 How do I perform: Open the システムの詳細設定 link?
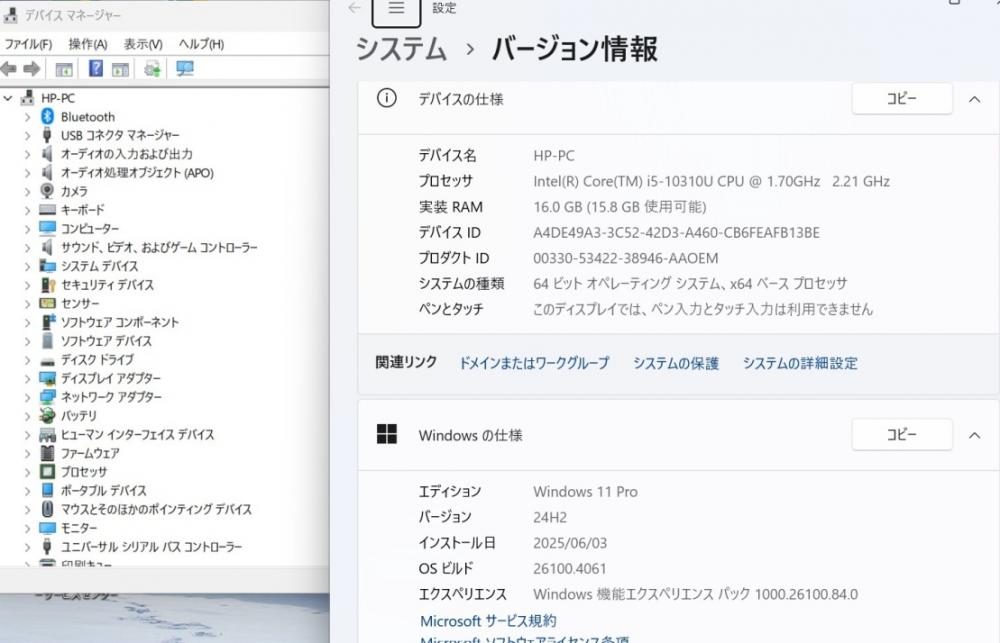coord(800,363)
